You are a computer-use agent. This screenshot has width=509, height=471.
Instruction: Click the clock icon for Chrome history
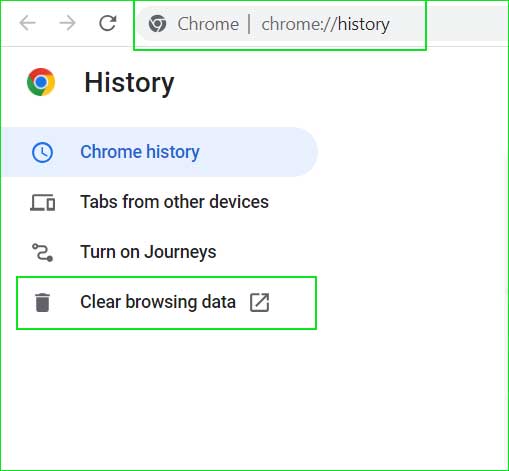pos(42,152)
